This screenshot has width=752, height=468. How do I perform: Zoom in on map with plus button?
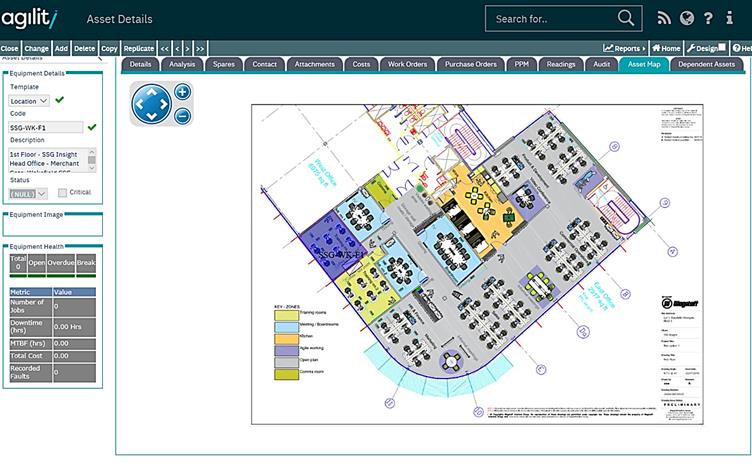tap(182, 92)
